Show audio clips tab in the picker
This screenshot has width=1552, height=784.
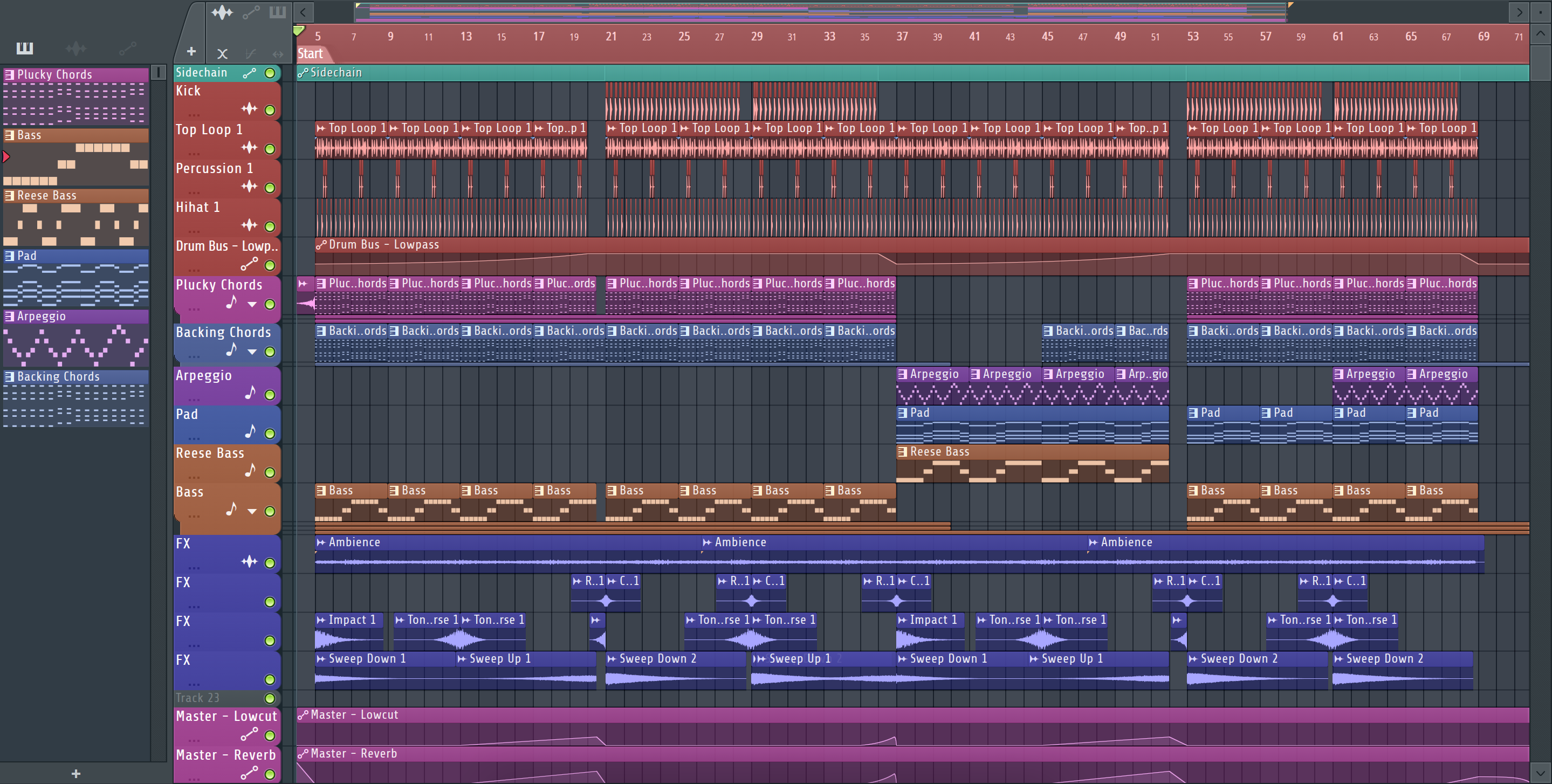pyautogui.click(x=76, y=48)
